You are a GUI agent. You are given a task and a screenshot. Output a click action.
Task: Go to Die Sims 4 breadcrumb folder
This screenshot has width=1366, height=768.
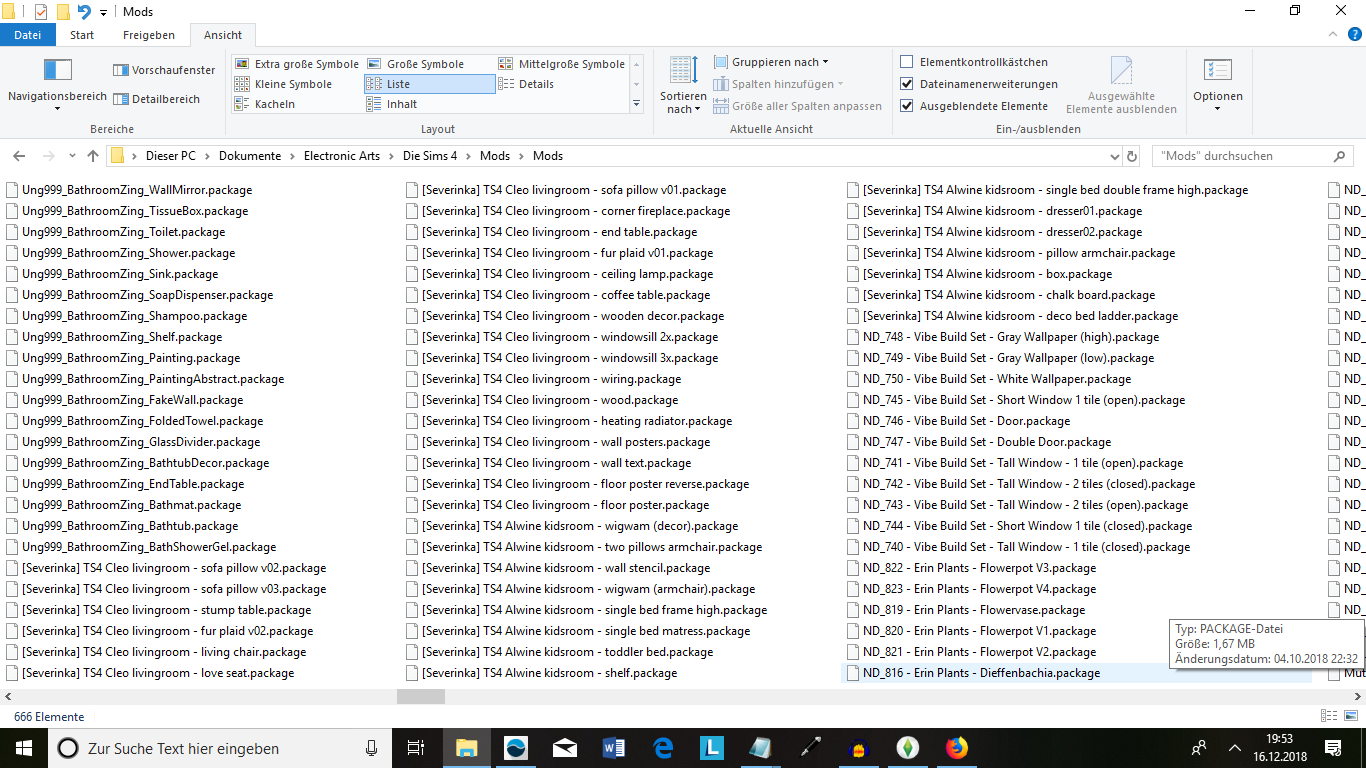click(x=430, y=156)
